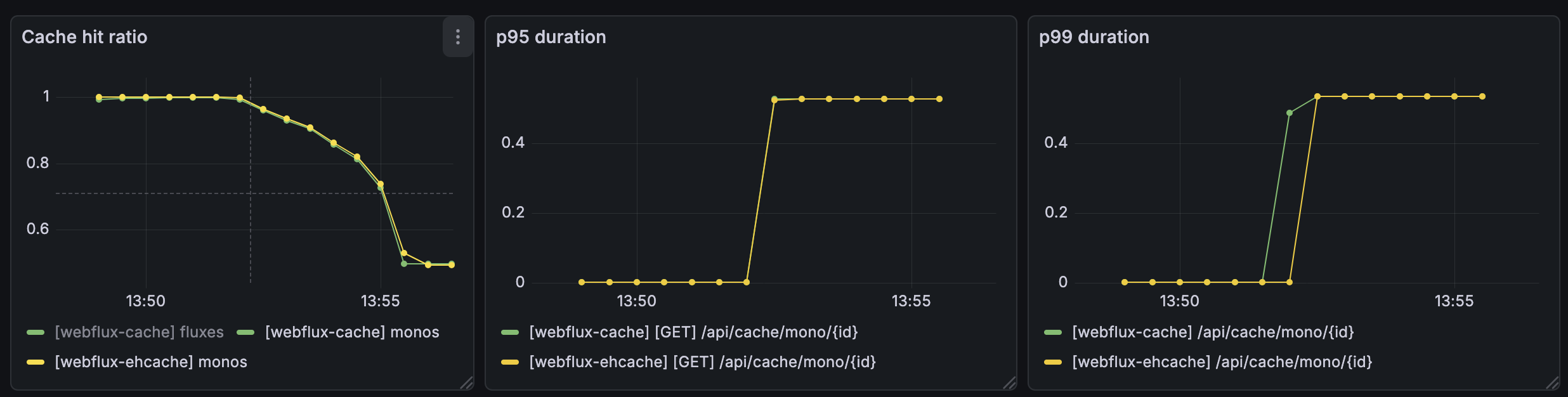Click the green line icon for [webflux-cache] monos
The image size is (1568, 397).
pos(246,332)
